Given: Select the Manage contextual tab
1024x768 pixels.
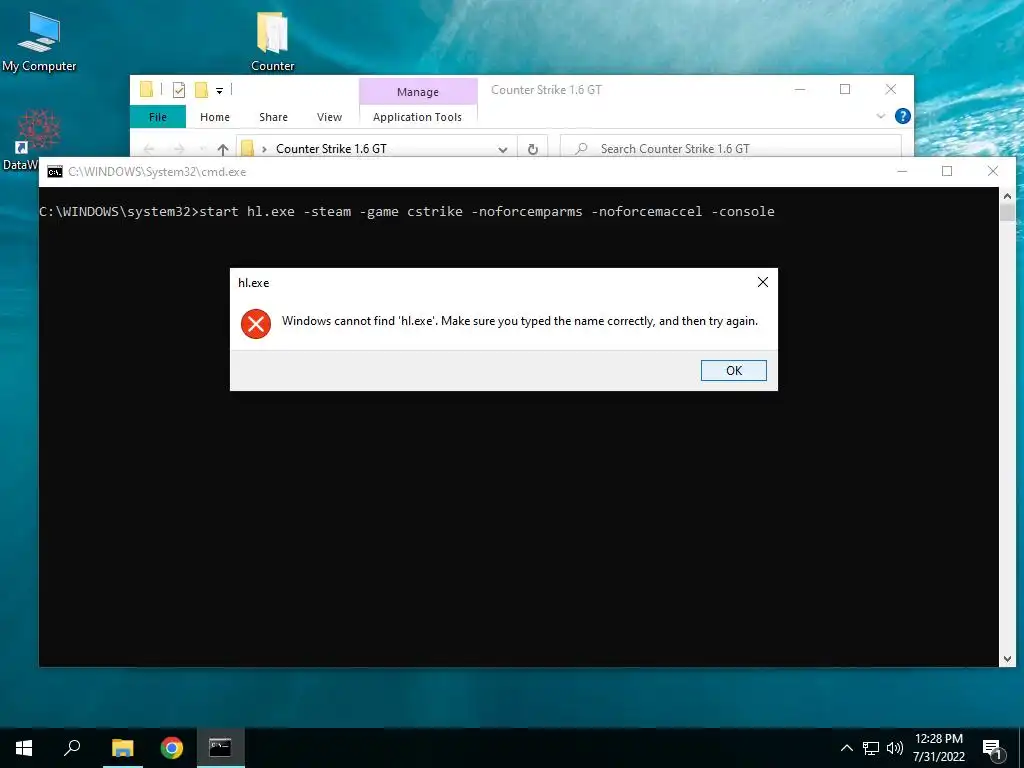Looking at the screenshot, I should click(x=417, y=92).
